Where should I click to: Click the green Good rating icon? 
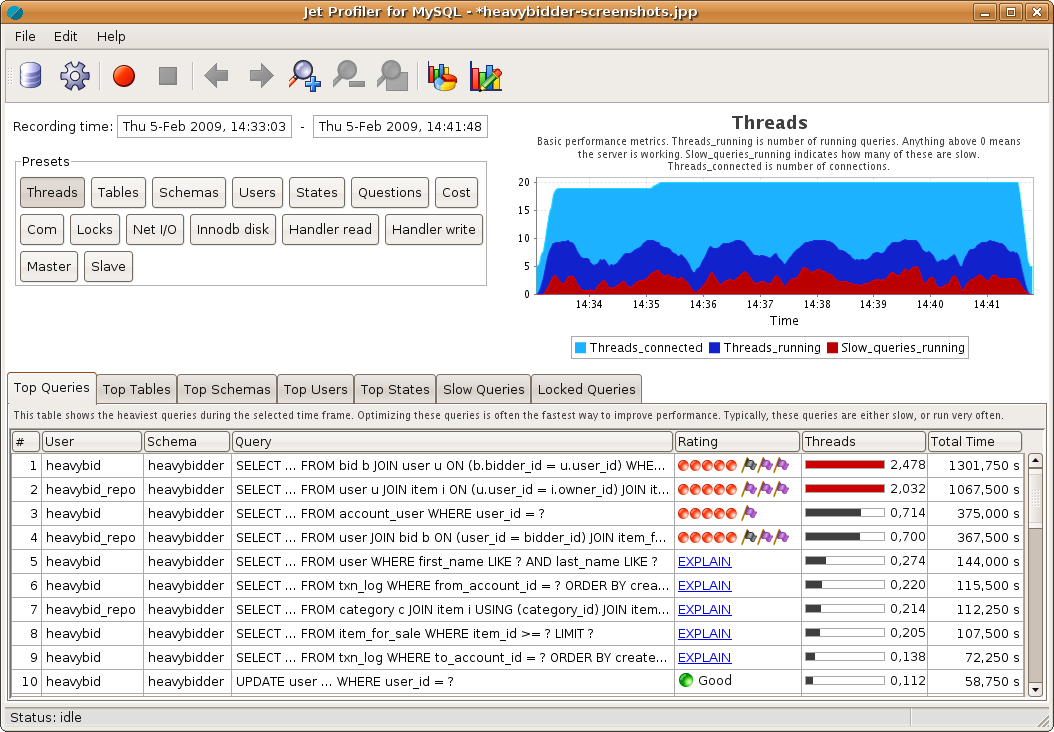click(686, 680)
